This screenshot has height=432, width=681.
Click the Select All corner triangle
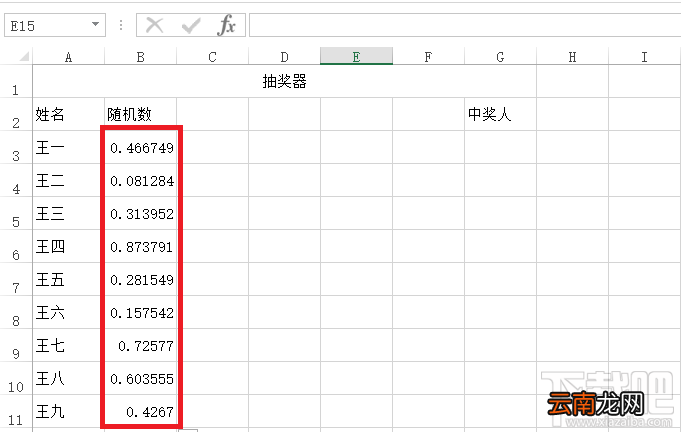25,56
